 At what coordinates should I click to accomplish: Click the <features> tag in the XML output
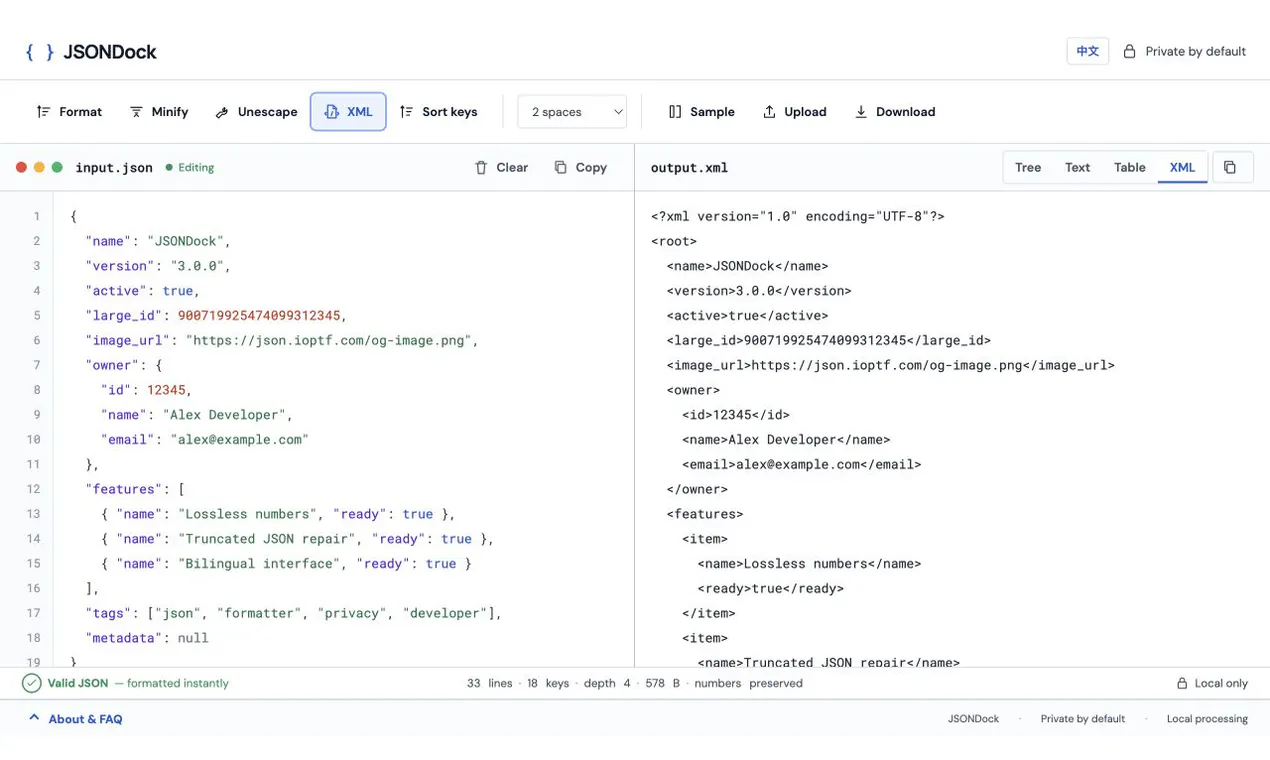(x=705, y=514)
